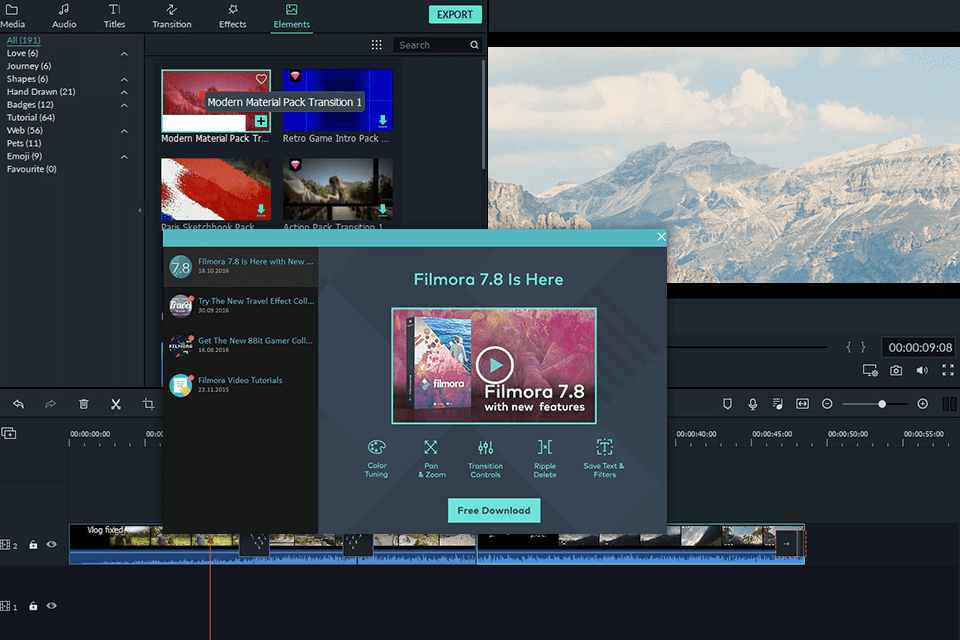Open the Titles tab
Screen dimensions: 960x640
click(x=114, y=17)
